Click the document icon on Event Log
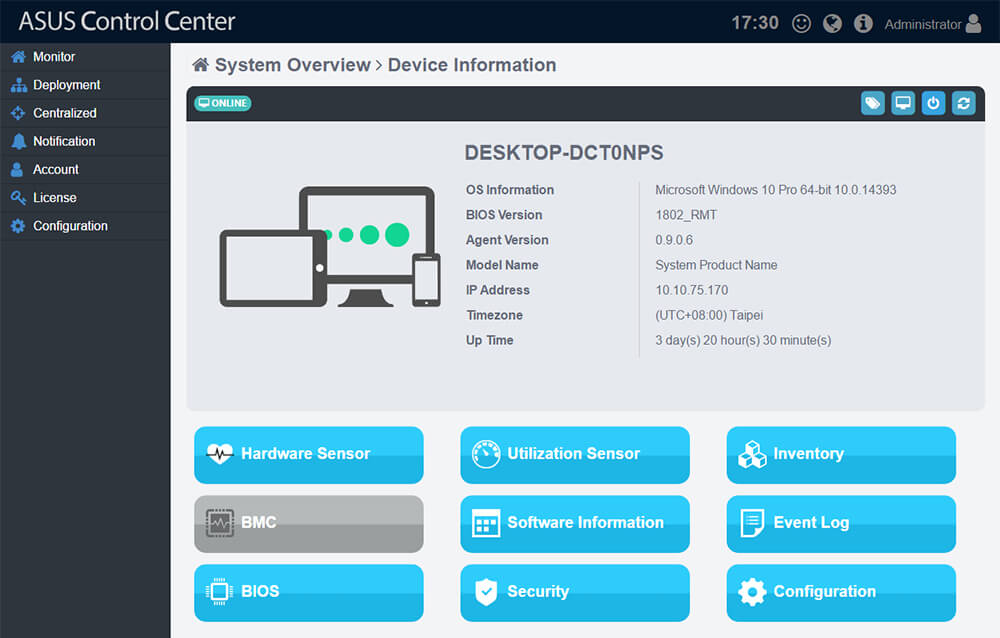The width and height of the screenshot is (1000, 638). click(752, 523)
